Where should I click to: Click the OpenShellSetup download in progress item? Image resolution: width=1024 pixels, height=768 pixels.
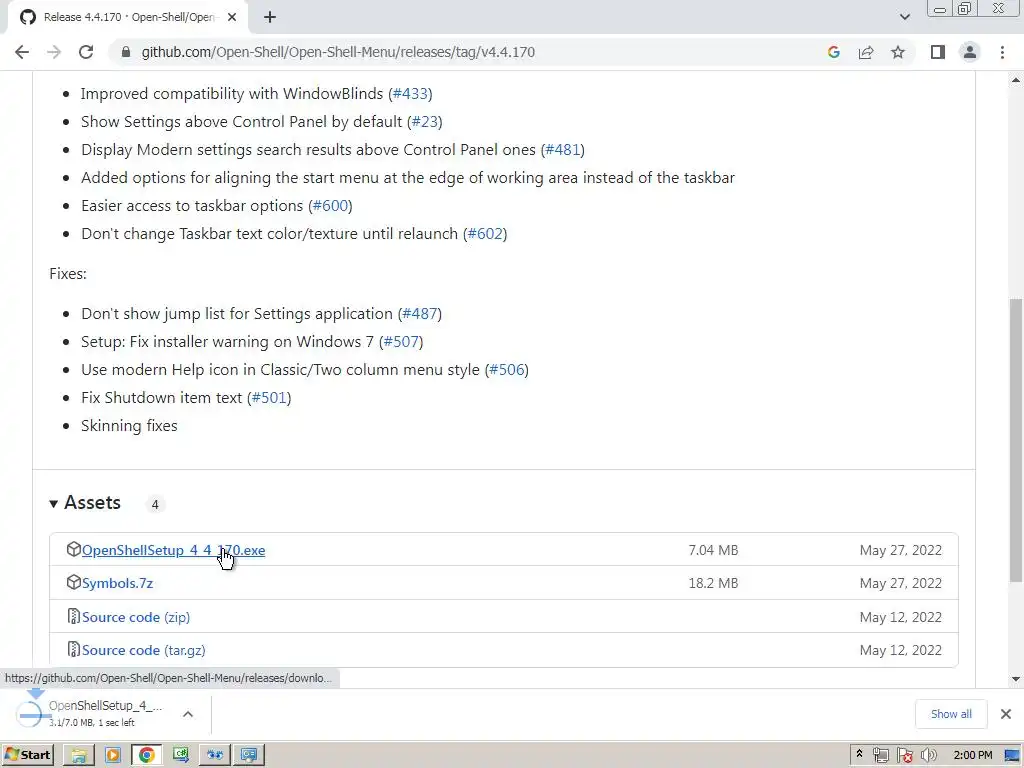[x=104, y=714]
